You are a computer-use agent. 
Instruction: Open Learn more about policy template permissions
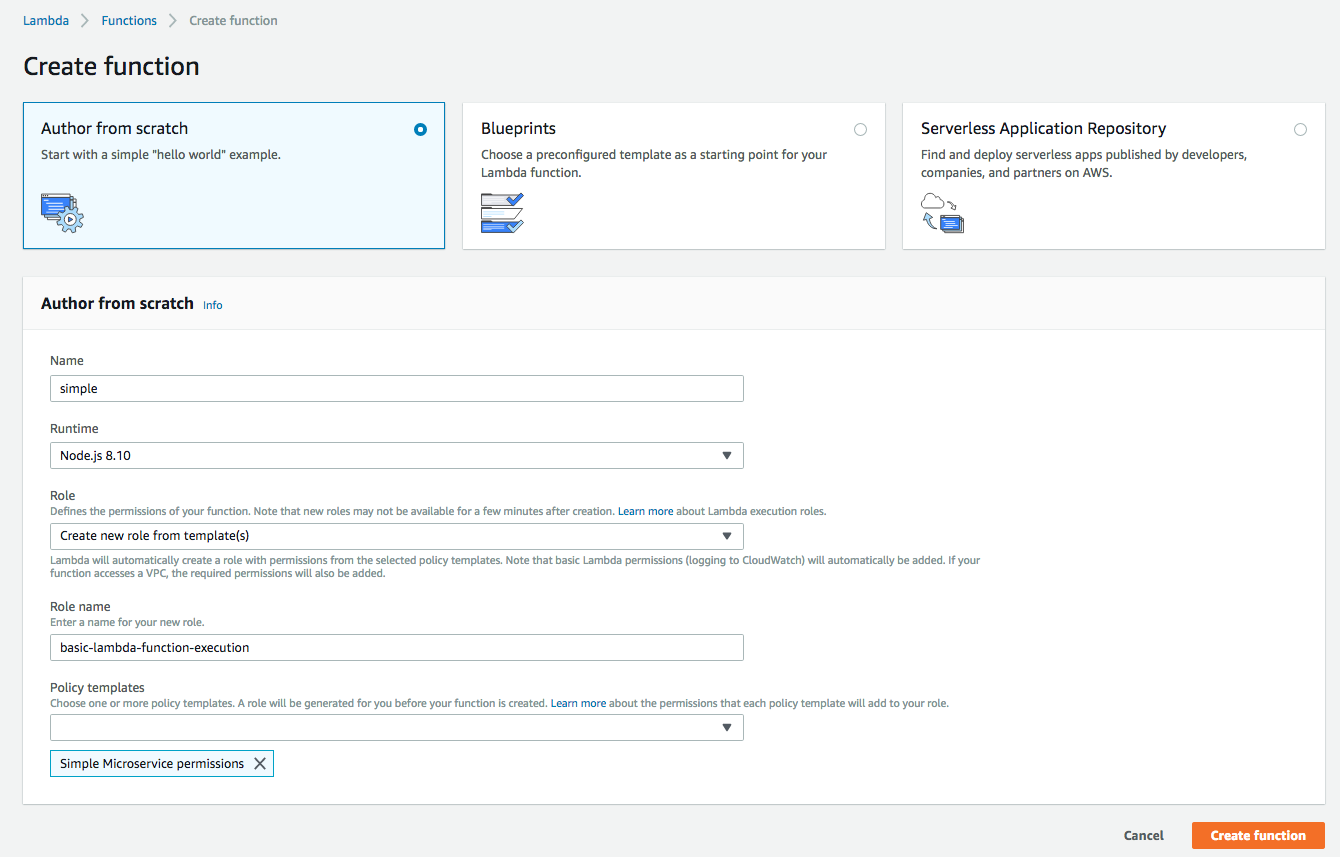pos(579,703)
